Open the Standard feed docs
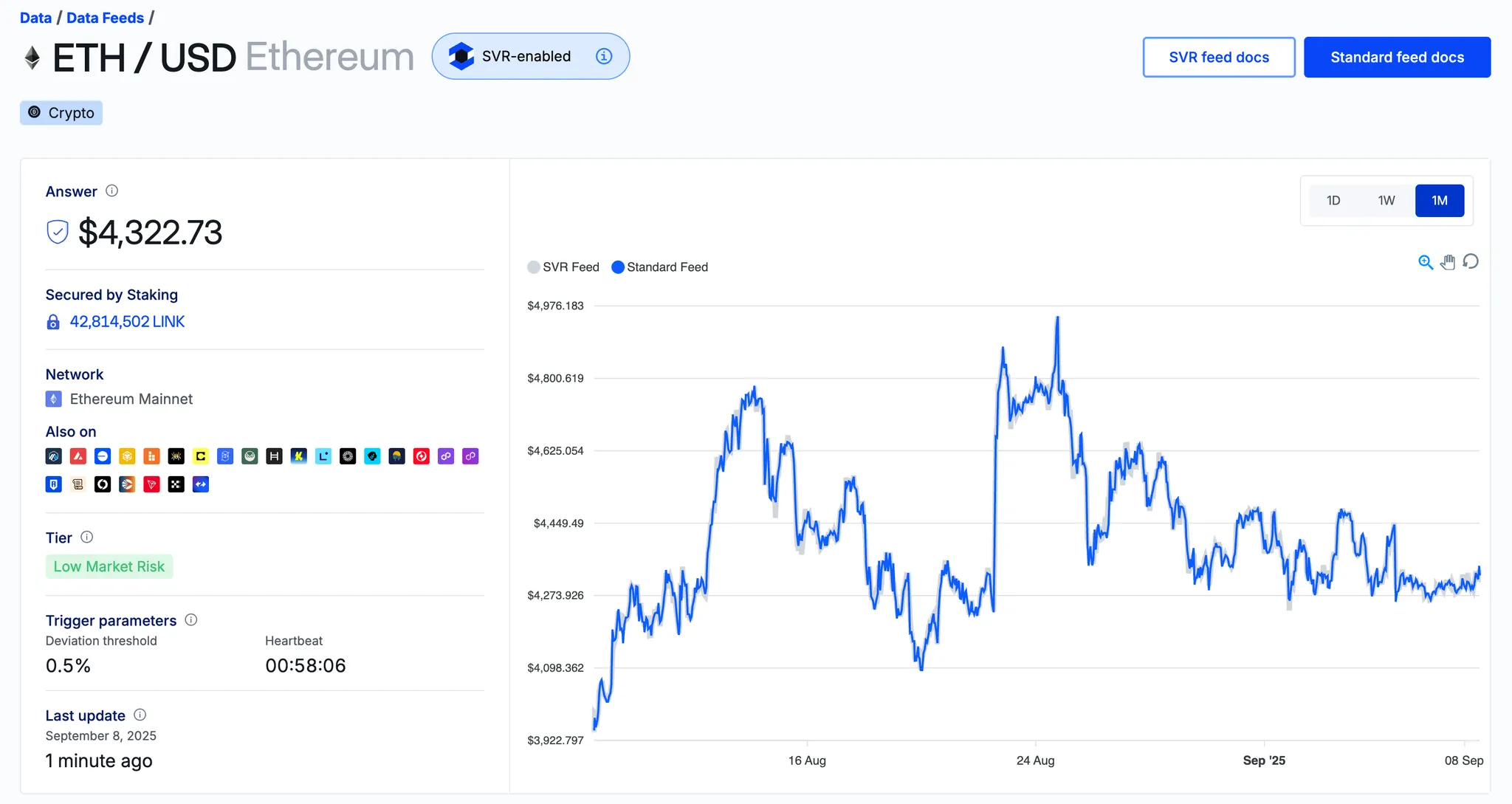The width and height of the screenshot is (1512, 804). pyautogui.click(x=1397, y=57)
